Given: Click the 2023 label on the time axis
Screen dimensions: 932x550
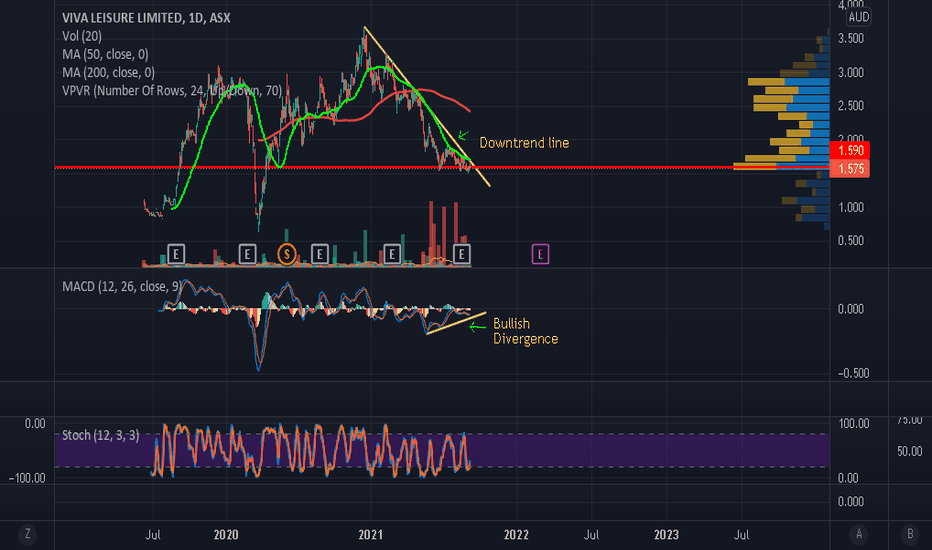Looking at the screenshot, I should (x=666, y=535).
